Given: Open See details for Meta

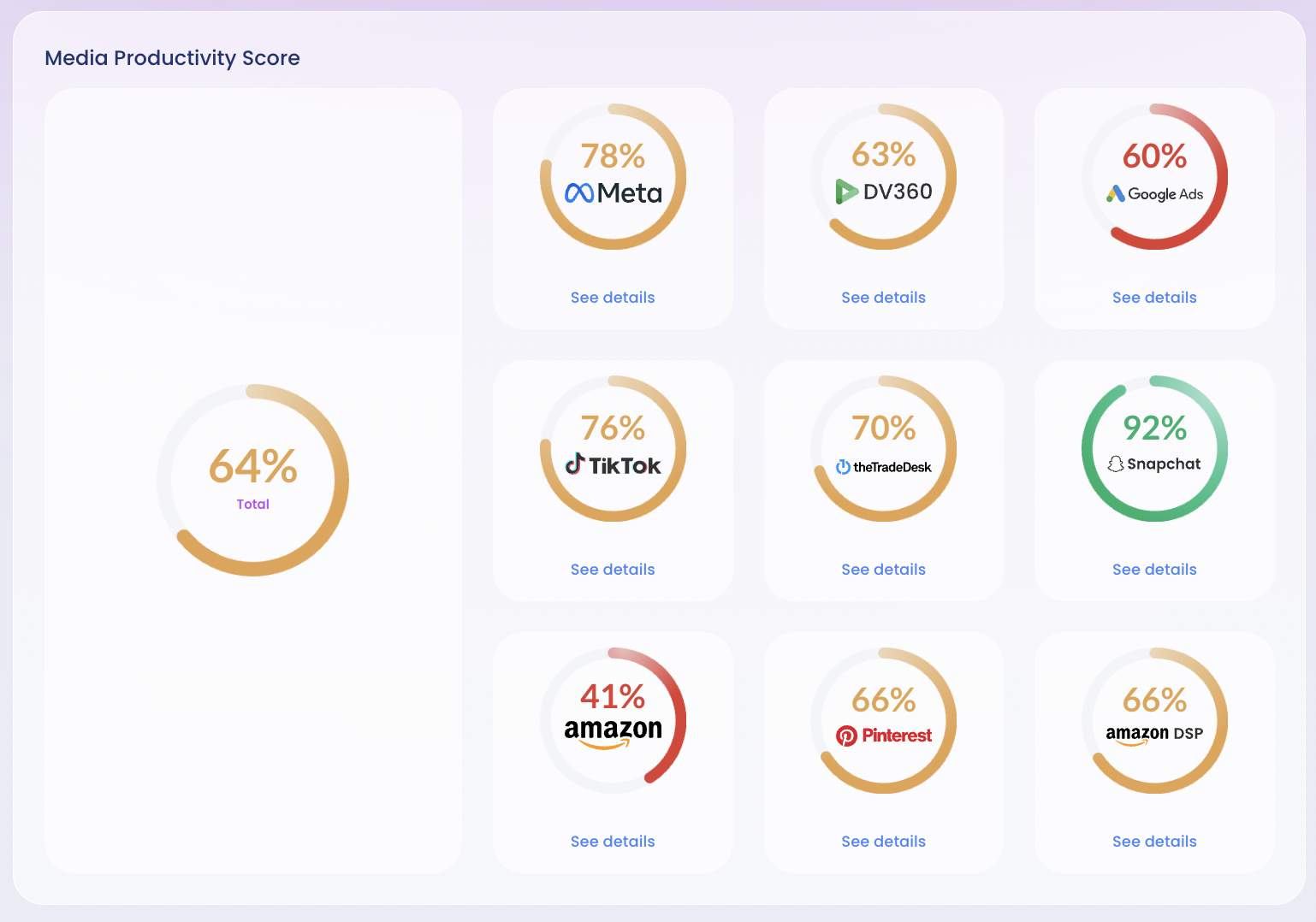Looking at the screenshot, I should point(613,297).
